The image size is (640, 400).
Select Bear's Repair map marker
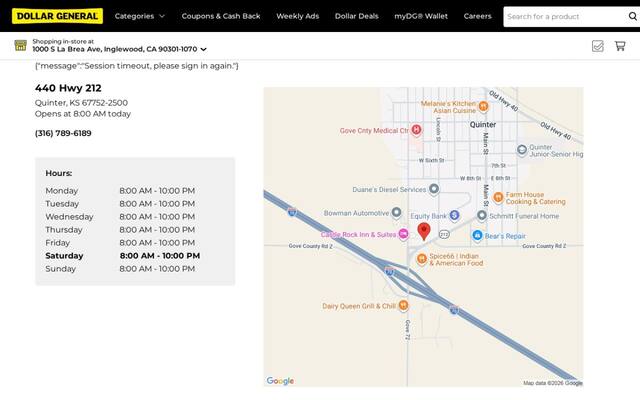point(477,236)
